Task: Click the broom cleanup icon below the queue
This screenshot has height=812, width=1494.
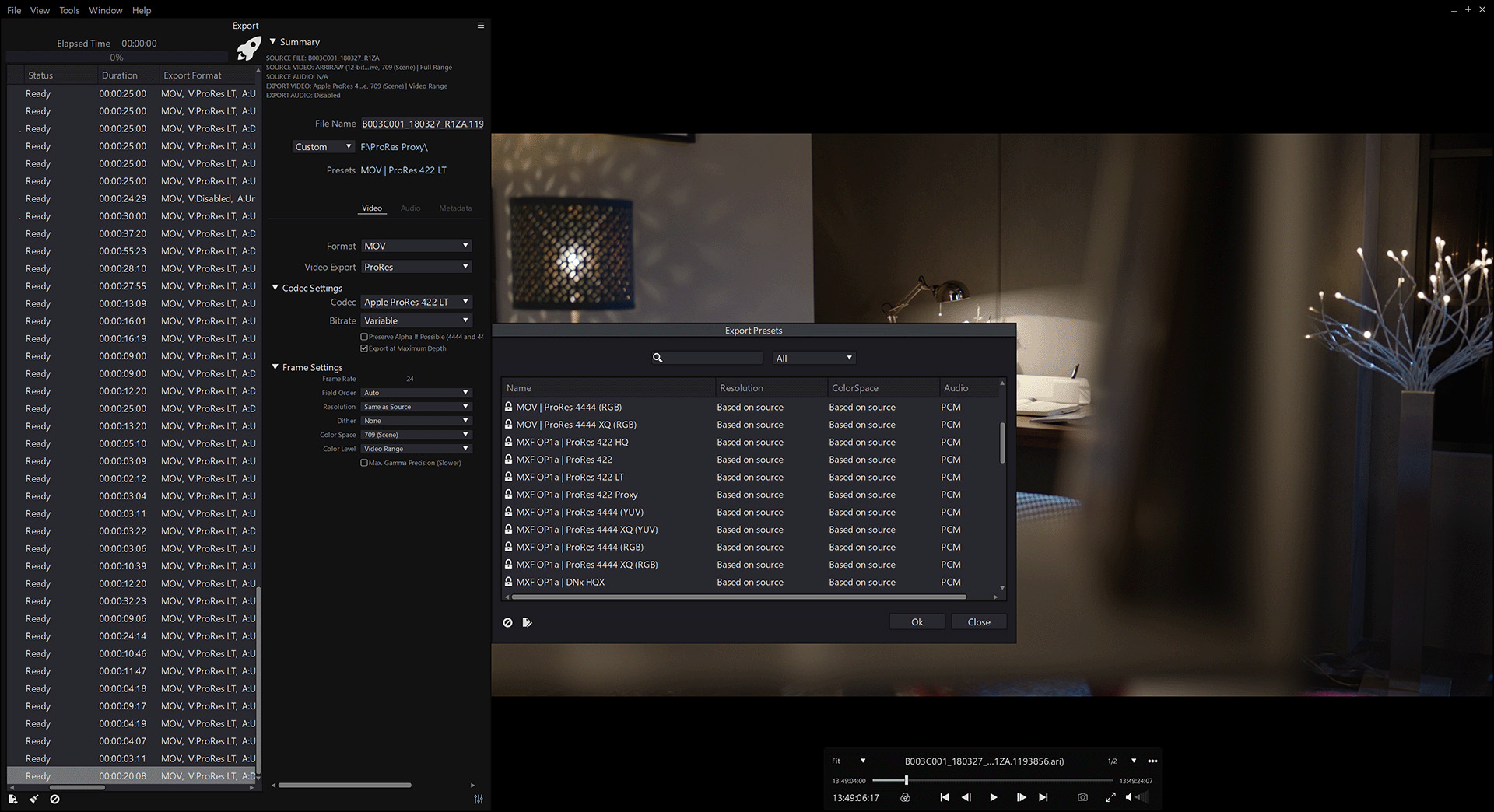Action: [x=33, y=799]
